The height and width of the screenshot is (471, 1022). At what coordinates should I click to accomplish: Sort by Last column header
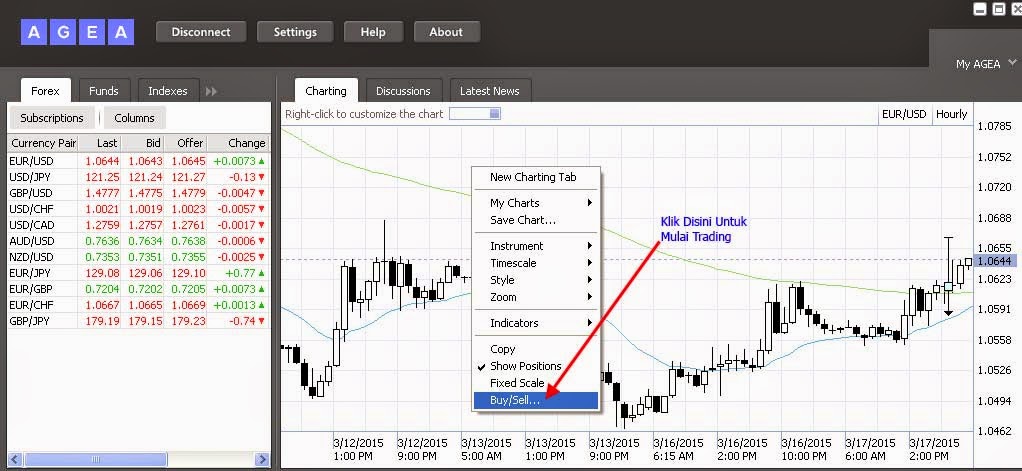click(100, 143)
